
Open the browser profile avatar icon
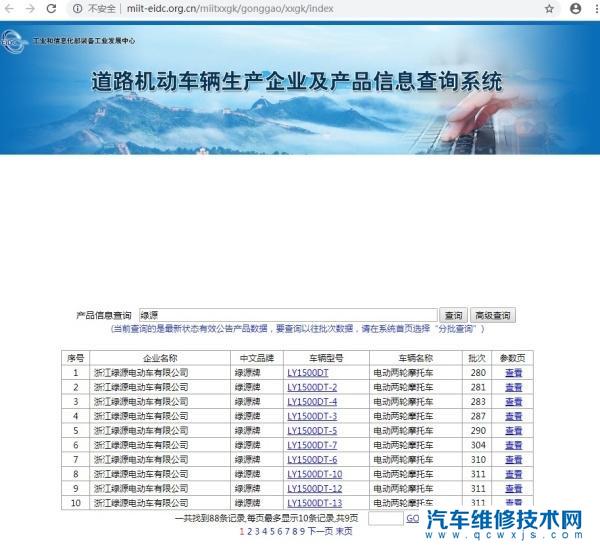575,8
